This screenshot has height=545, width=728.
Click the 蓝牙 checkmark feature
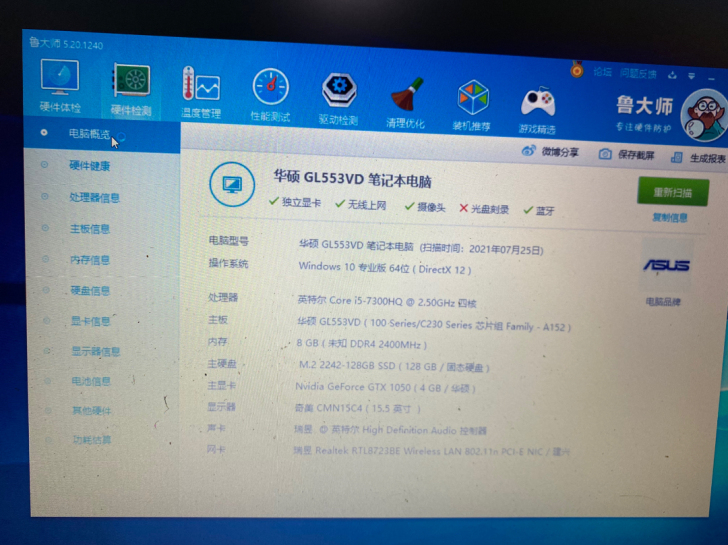[x=539, y=211]
